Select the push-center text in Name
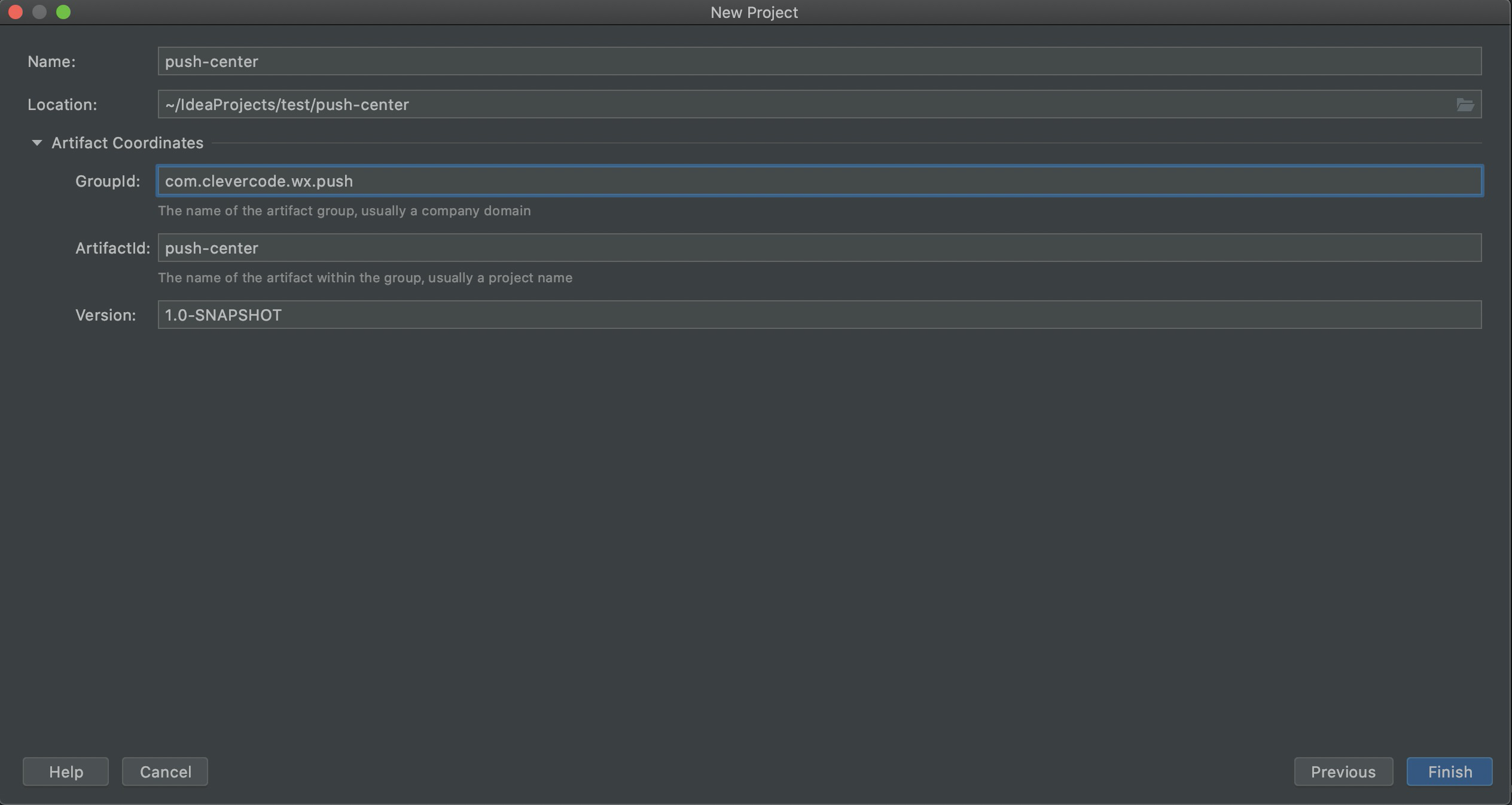This screenshot has width=1512, height=805. (x=212, y=61)
